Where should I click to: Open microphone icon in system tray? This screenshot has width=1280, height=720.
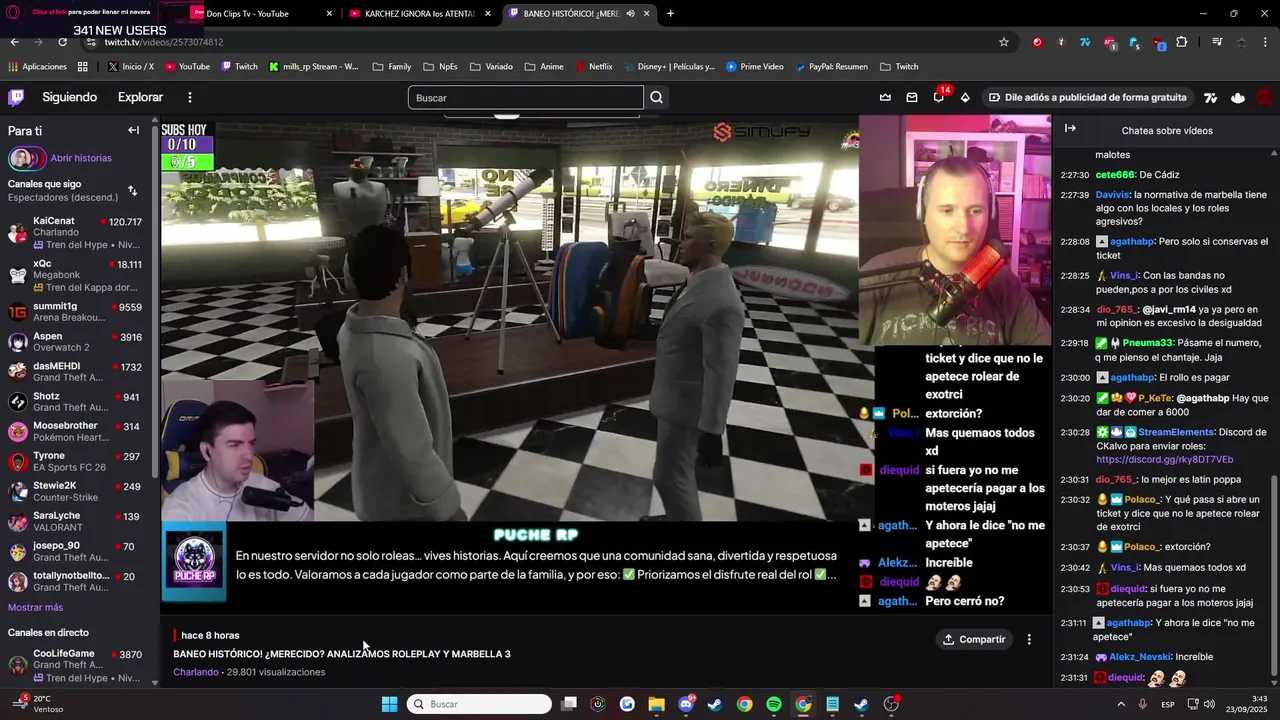point(1142,704)
